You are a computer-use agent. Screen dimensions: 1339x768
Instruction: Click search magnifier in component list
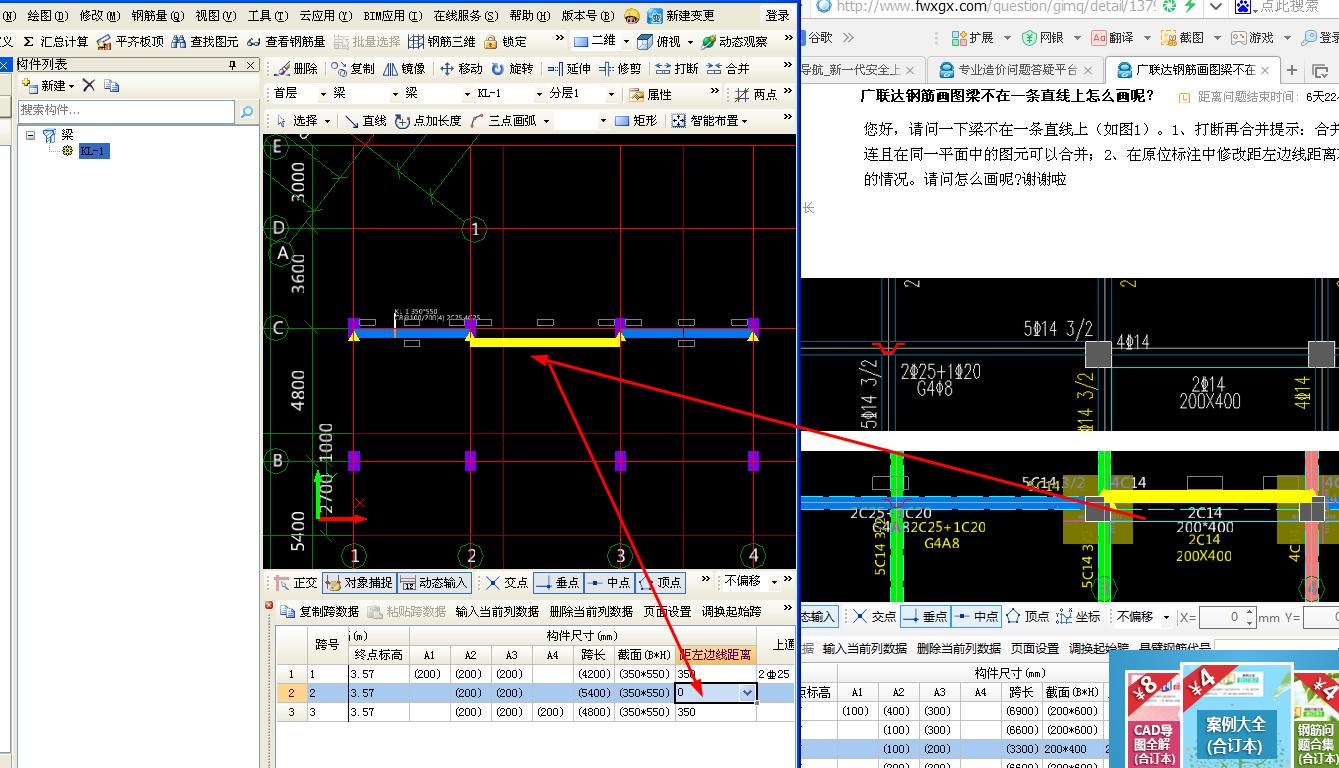click(247, 111)
